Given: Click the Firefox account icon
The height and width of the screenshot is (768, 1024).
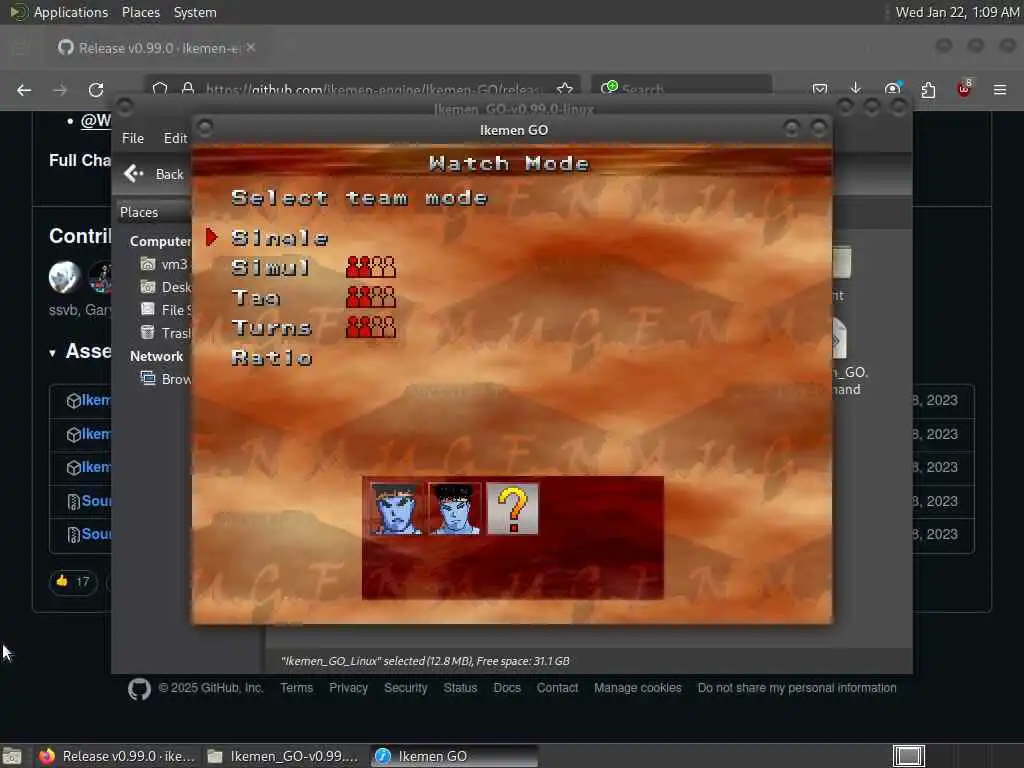Looking at the screenshot, I should pos(892,89).
